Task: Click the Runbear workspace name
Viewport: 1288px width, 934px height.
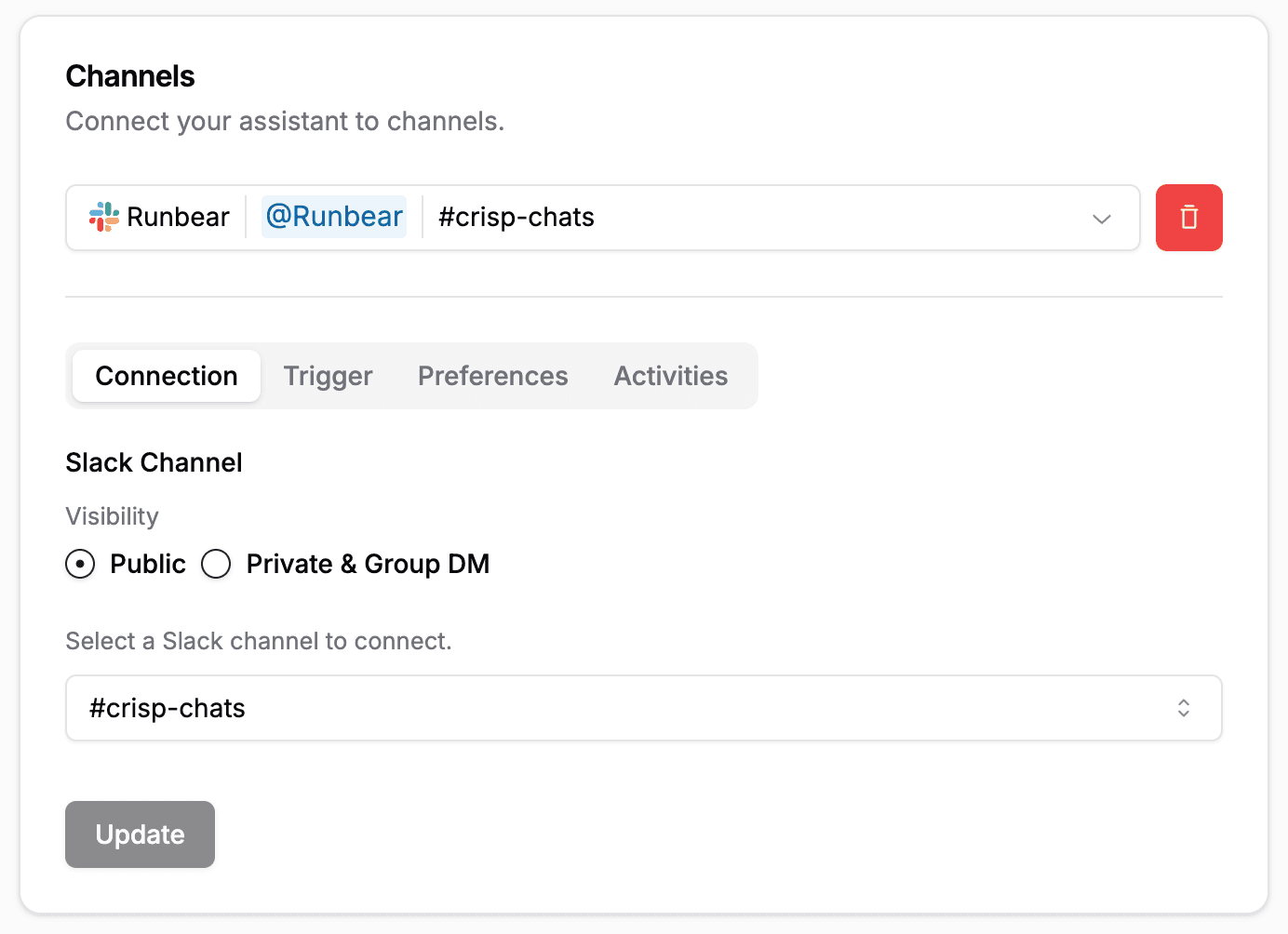Action: click(178, 217)
